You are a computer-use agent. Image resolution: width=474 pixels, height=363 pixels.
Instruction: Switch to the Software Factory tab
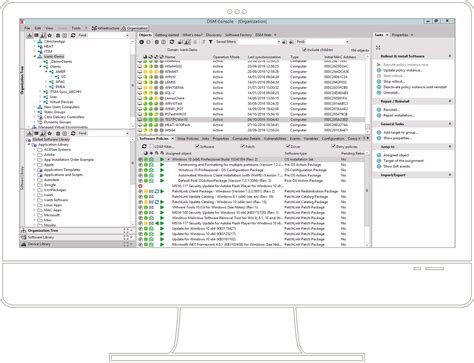[238, 35]
